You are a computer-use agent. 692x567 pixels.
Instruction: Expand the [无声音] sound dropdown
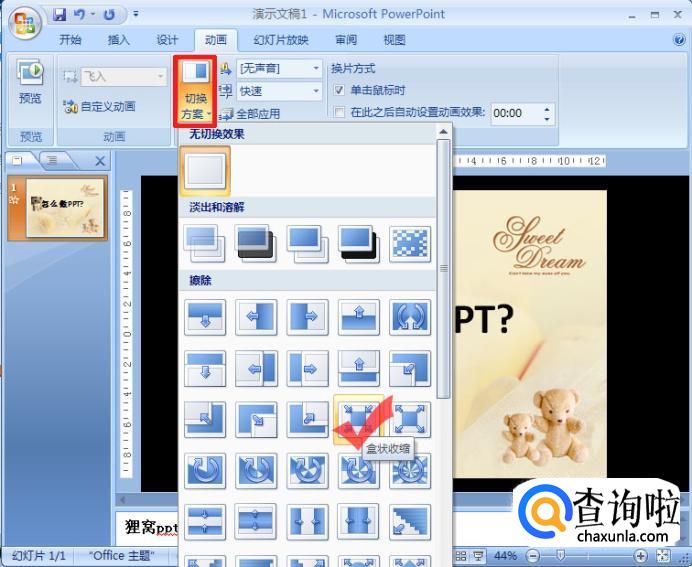(x=316, y=68)
